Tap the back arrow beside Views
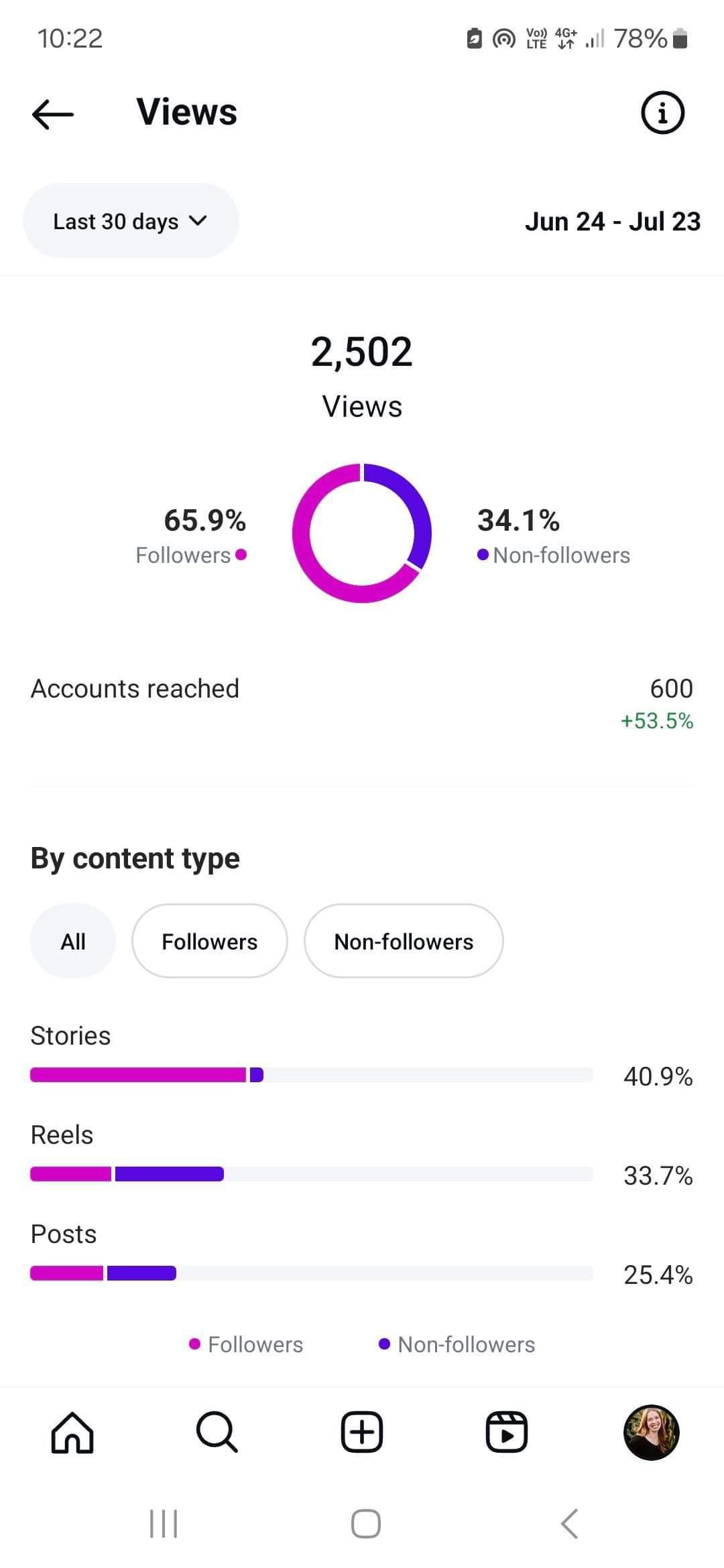 tap(53, 113)
